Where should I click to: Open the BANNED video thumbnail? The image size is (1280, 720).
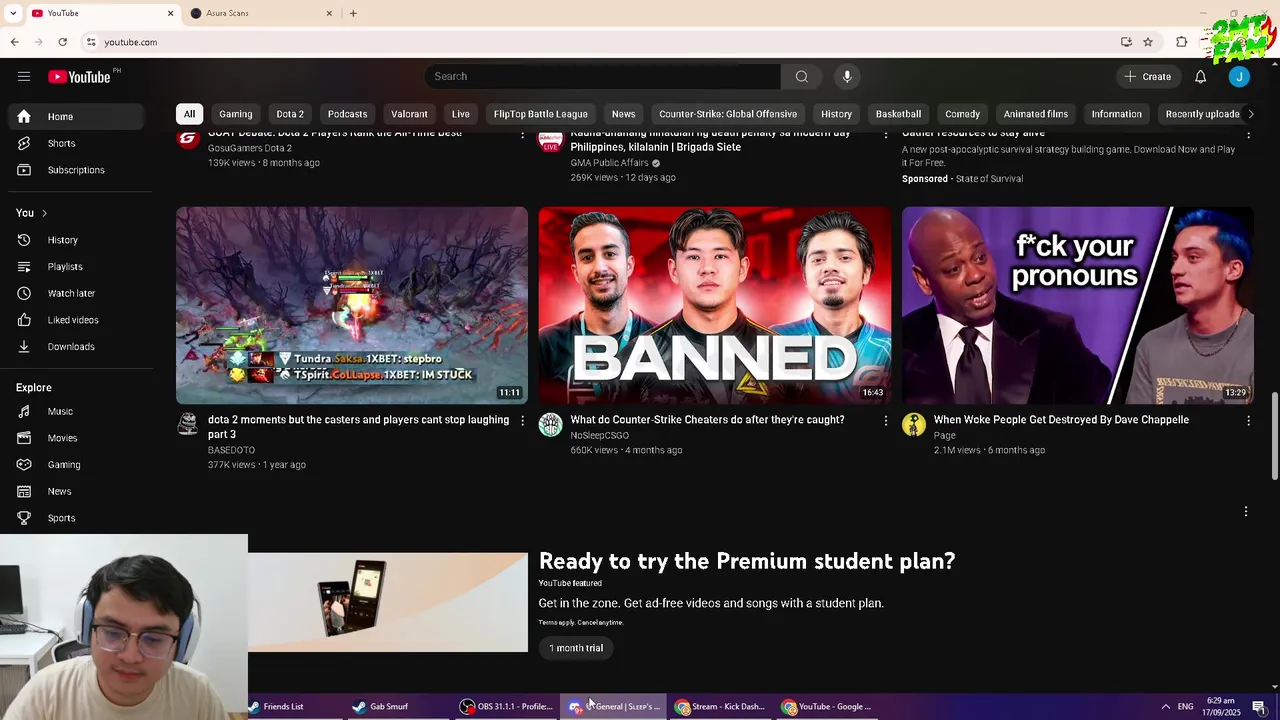tap(714, 305)
